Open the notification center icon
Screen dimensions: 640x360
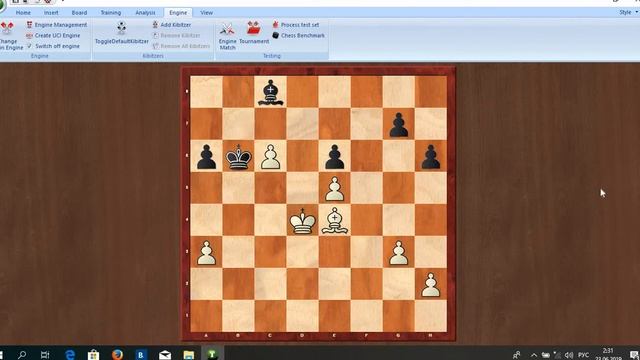633,355
